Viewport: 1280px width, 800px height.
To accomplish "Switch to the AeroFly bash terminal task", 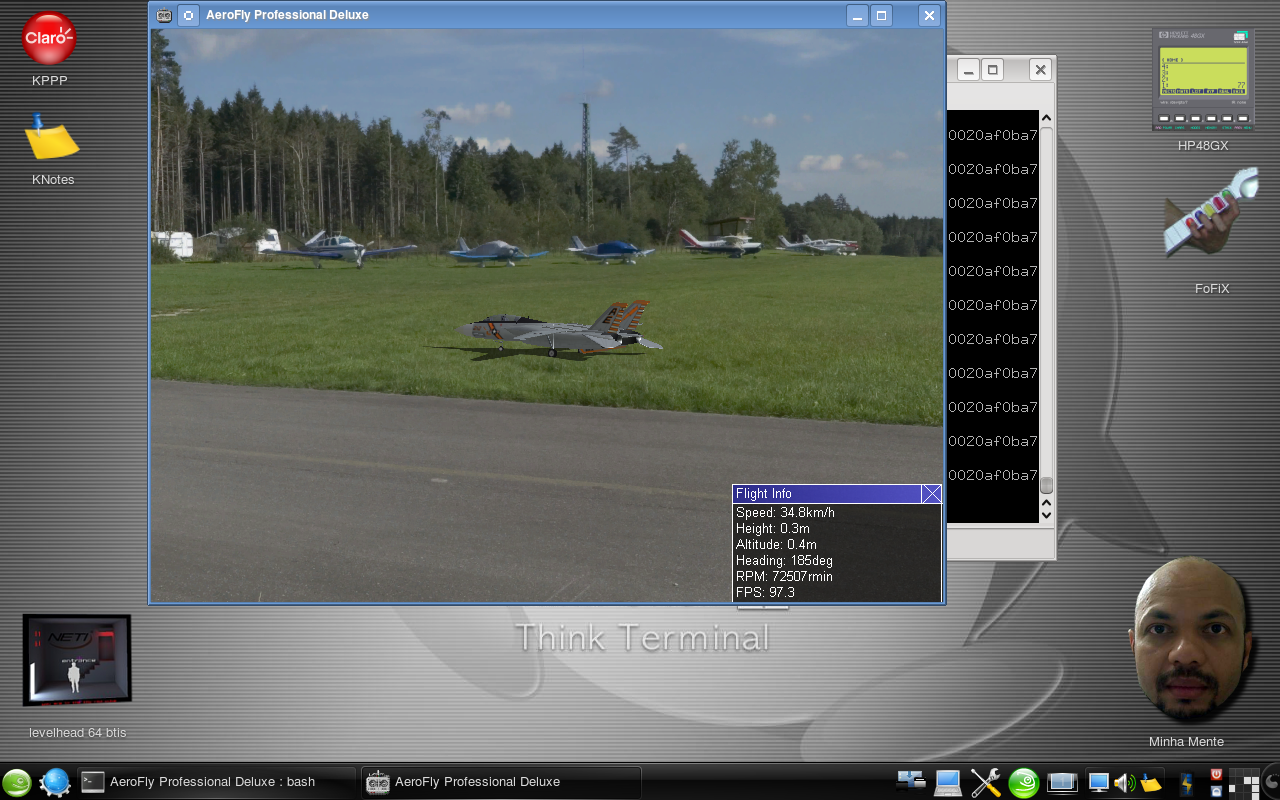I will [x=216, y=782].
